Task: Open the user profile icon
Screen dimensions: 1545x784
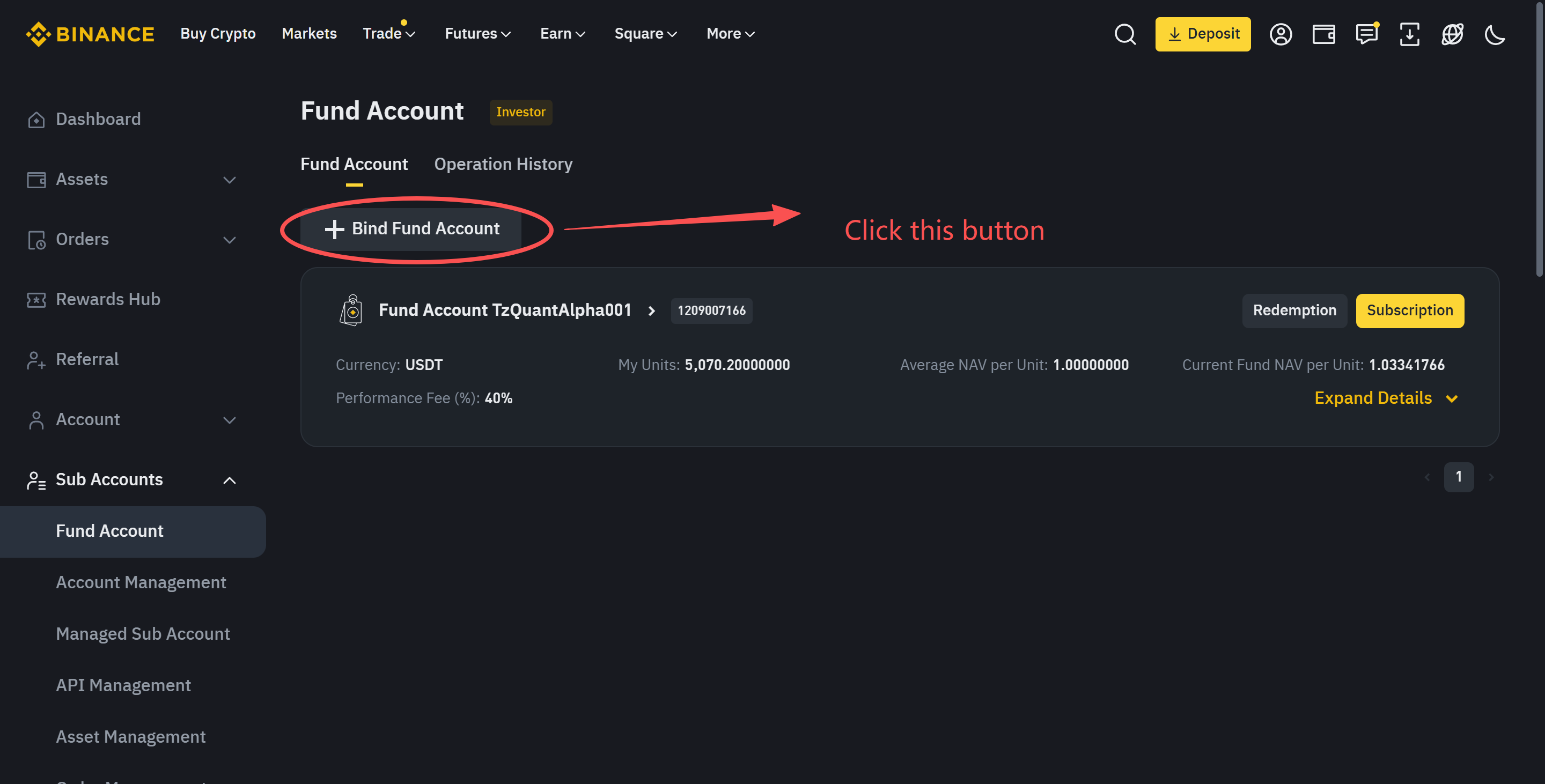Action: [x=1281, y=34]
